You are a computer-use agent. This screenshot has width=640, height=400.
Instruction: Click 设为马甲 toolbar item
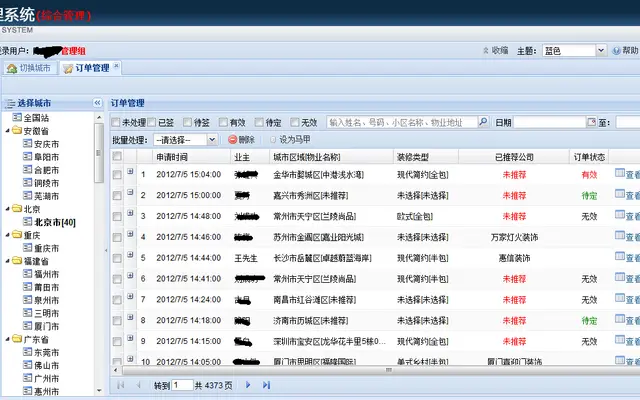point(290,140)
